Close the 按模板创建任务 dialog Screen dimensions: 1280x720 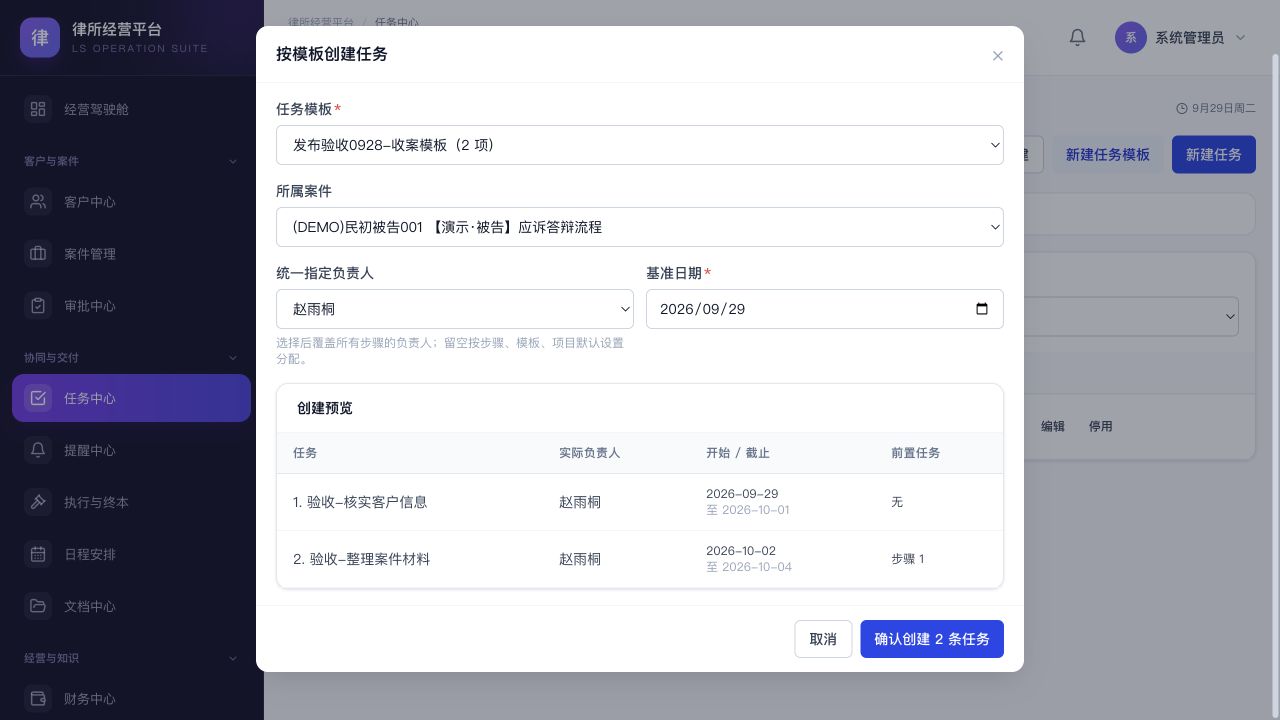click(997, 56)
